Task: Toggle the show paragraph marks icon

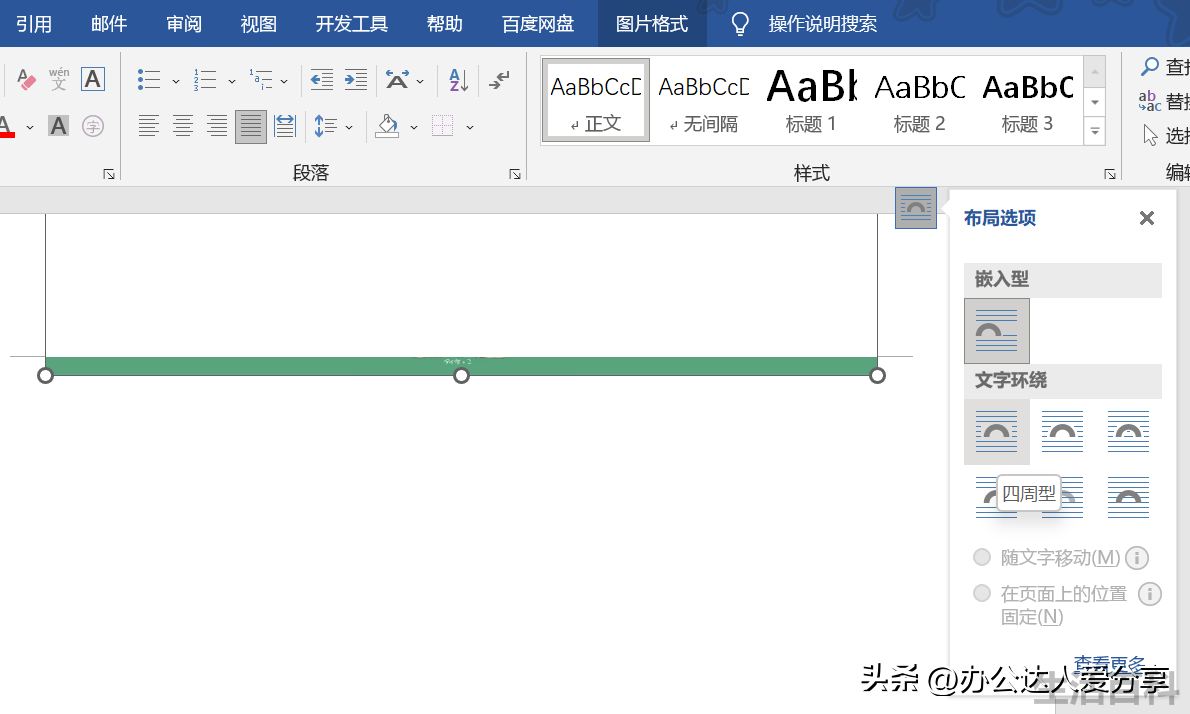Action: pyautogui.click(x=499, y=79)
